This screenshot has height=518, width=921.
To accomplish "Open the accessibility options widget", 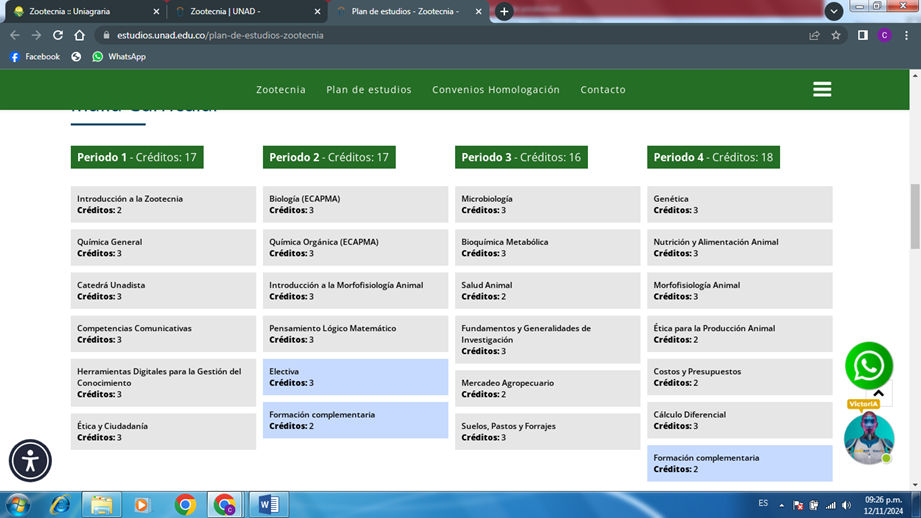I will (30, 461).
